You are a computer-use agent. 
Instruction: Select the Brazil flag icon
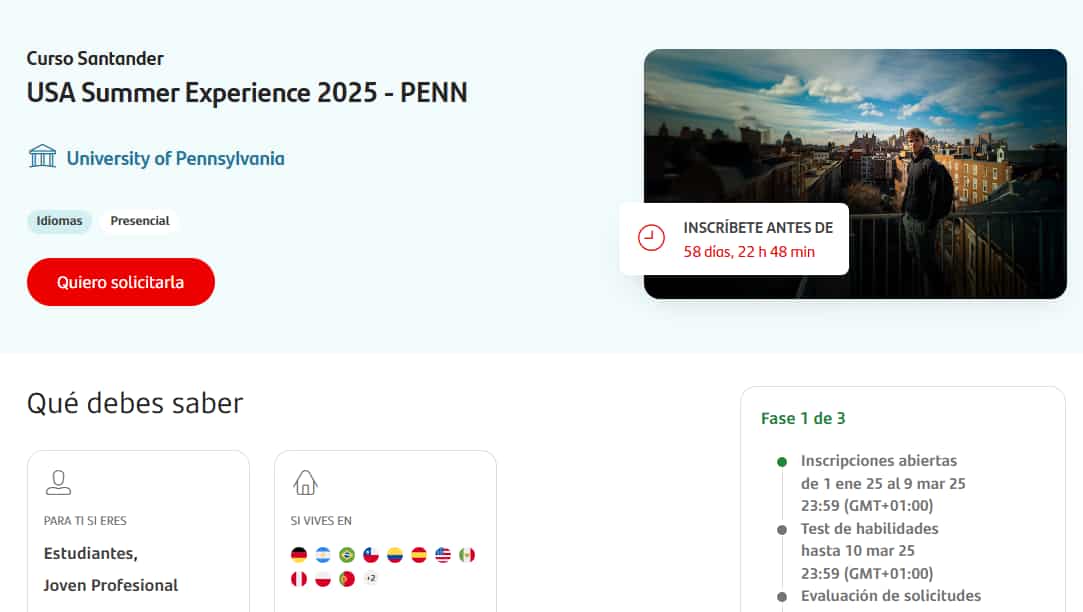pos(347,555)
